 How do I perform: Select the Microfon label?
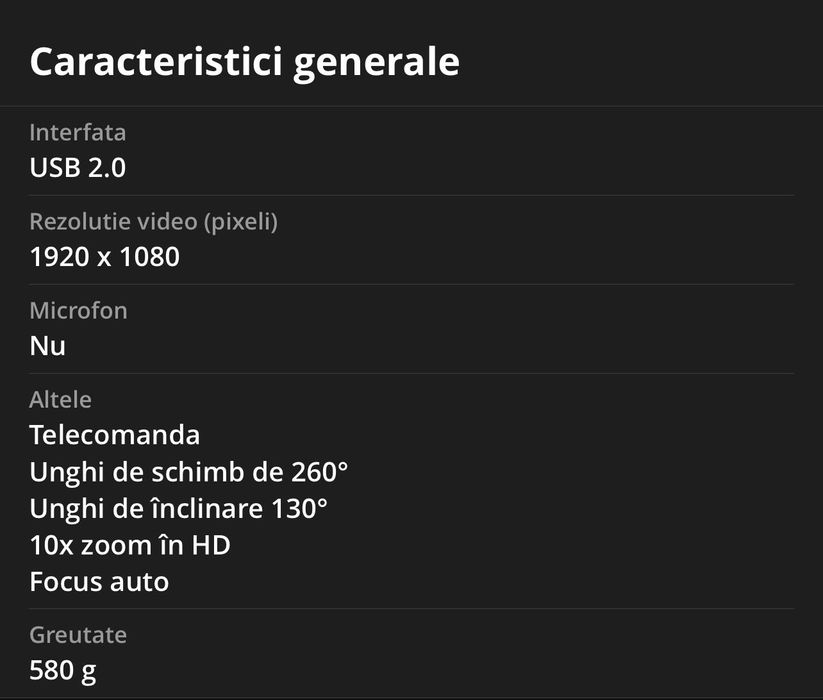(78, 310)
